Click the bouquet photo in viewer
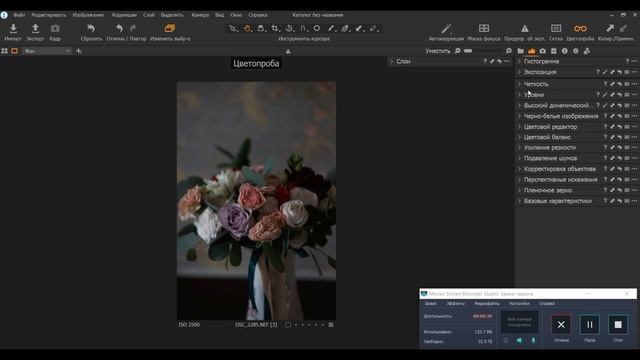Image resolution: width=640 pixels, height=360 pixels. [256, 200]
